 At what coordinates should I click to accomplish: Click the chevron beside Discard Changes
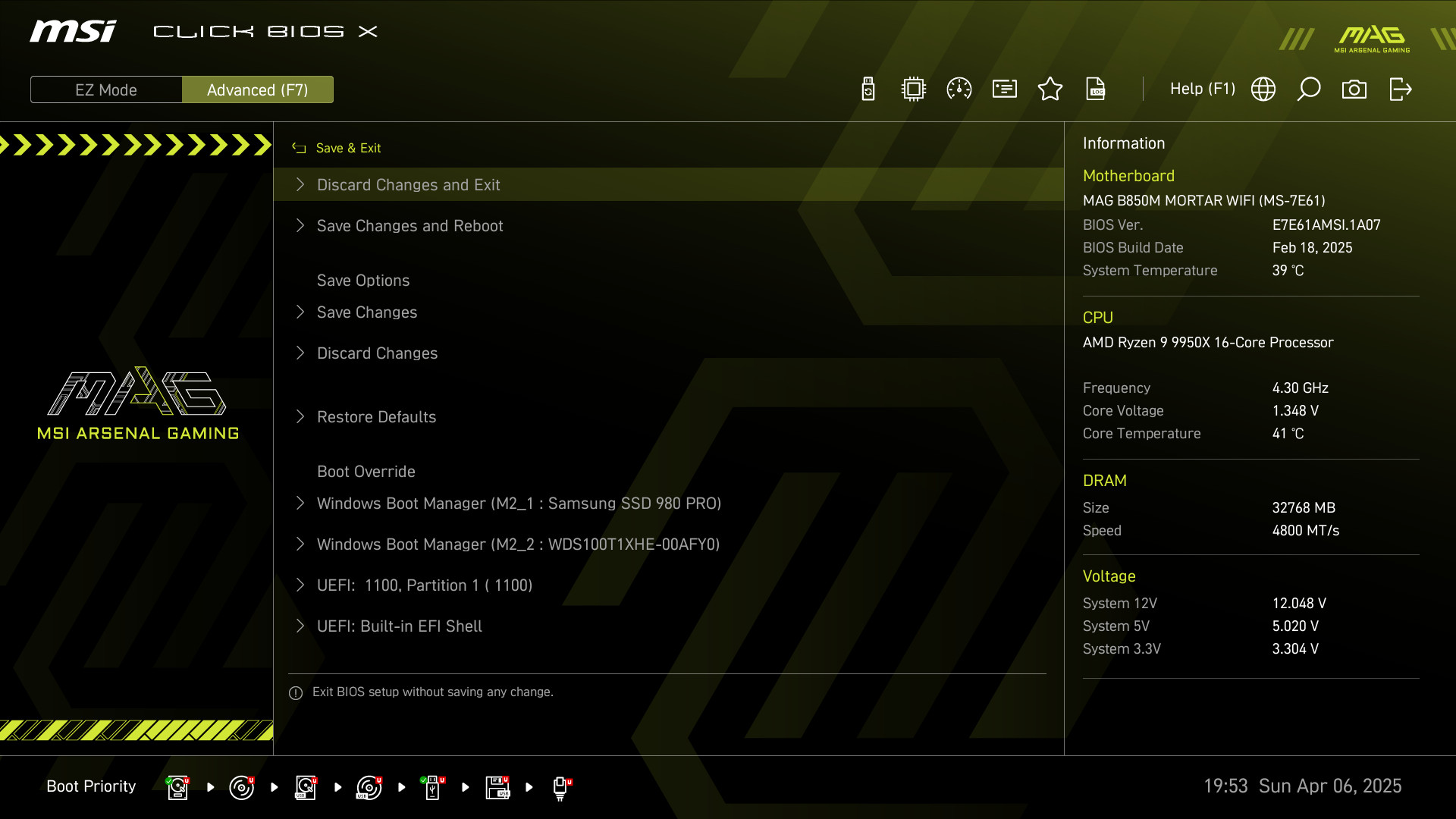click(x=300, y=353)
